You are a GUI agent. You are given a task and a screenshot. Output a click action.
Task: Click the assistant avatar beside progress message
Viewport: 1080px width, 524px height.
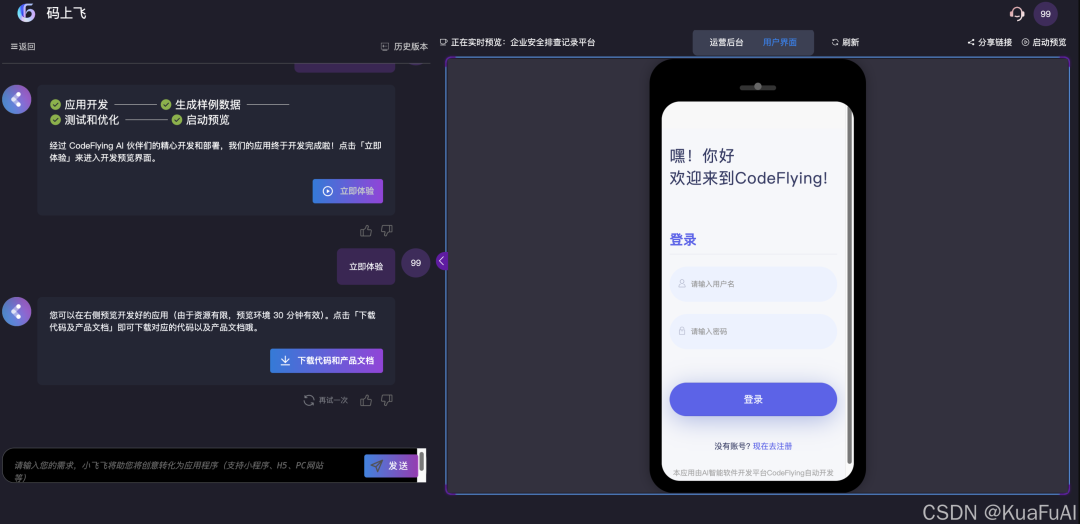pos(17,99)
